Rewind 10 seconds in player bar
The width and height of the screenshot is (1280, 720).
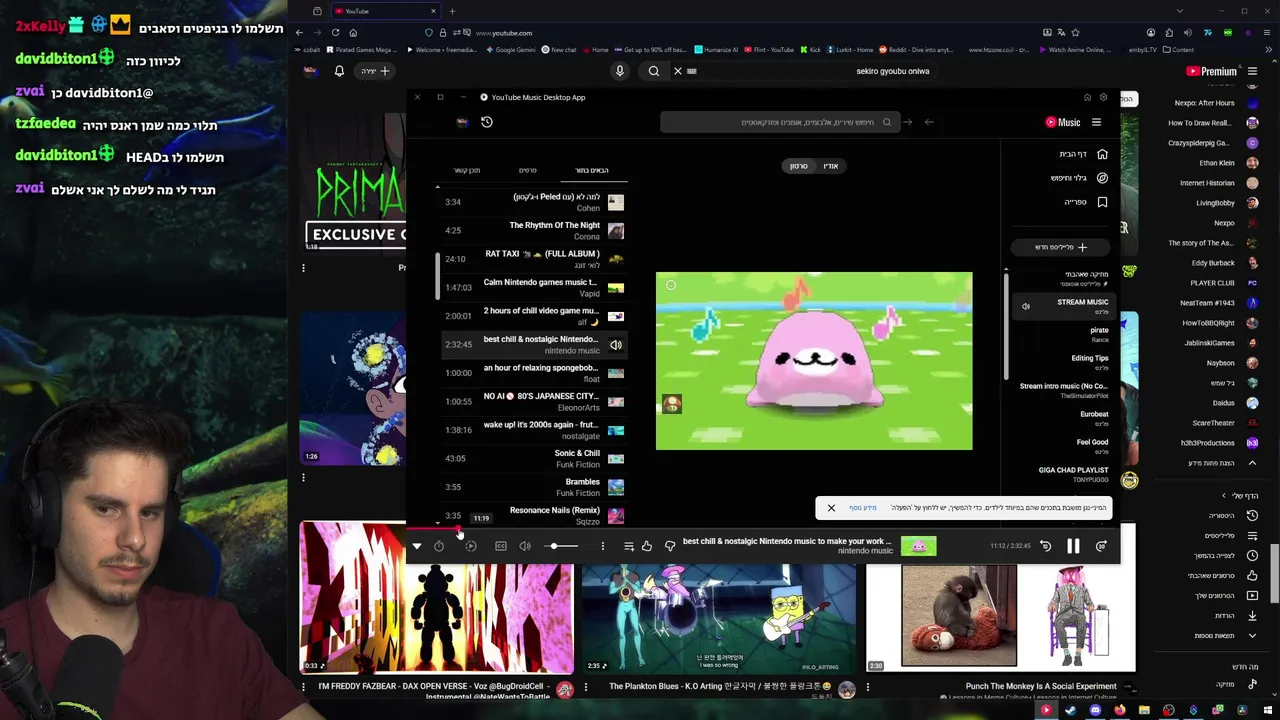point(1045,546)
